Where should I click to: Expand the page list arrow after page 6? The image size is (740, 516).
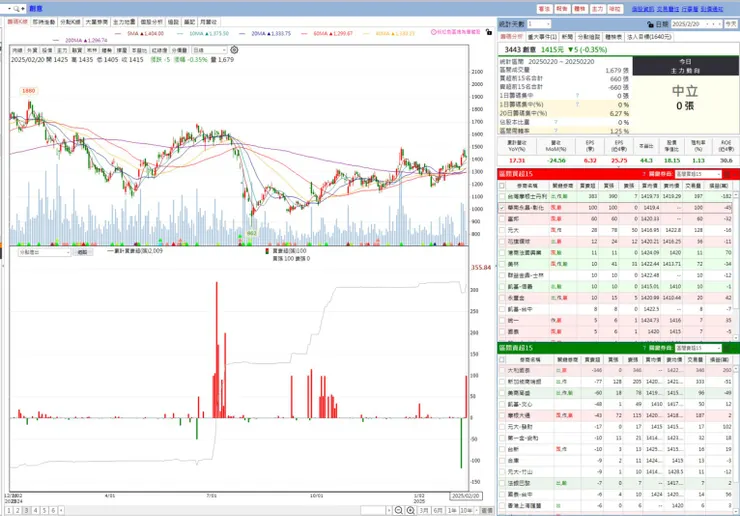(x=61, y=510)
